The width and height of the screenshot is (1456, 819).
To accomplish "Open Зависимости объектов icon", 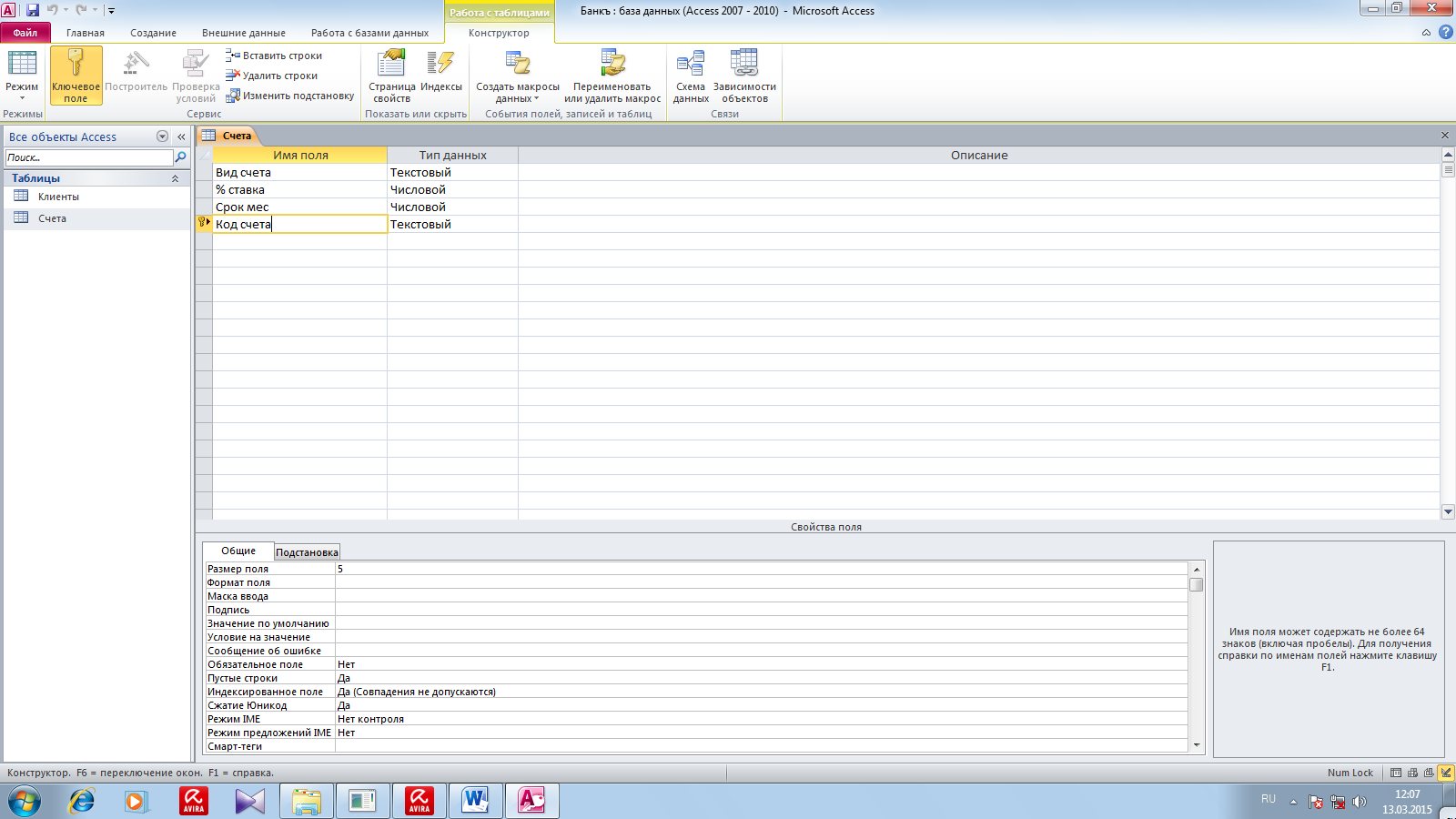I will click(x=744, y=76).
